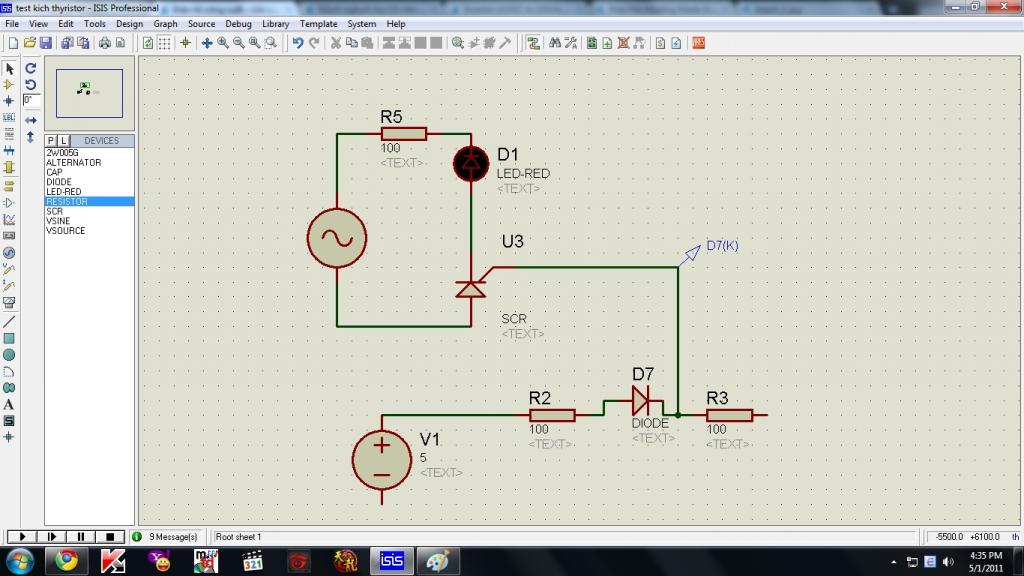The height and width of the screenshot is (576, 1024).
Task: Click the Rotate Clockwise icon
Action: (31, 68)
